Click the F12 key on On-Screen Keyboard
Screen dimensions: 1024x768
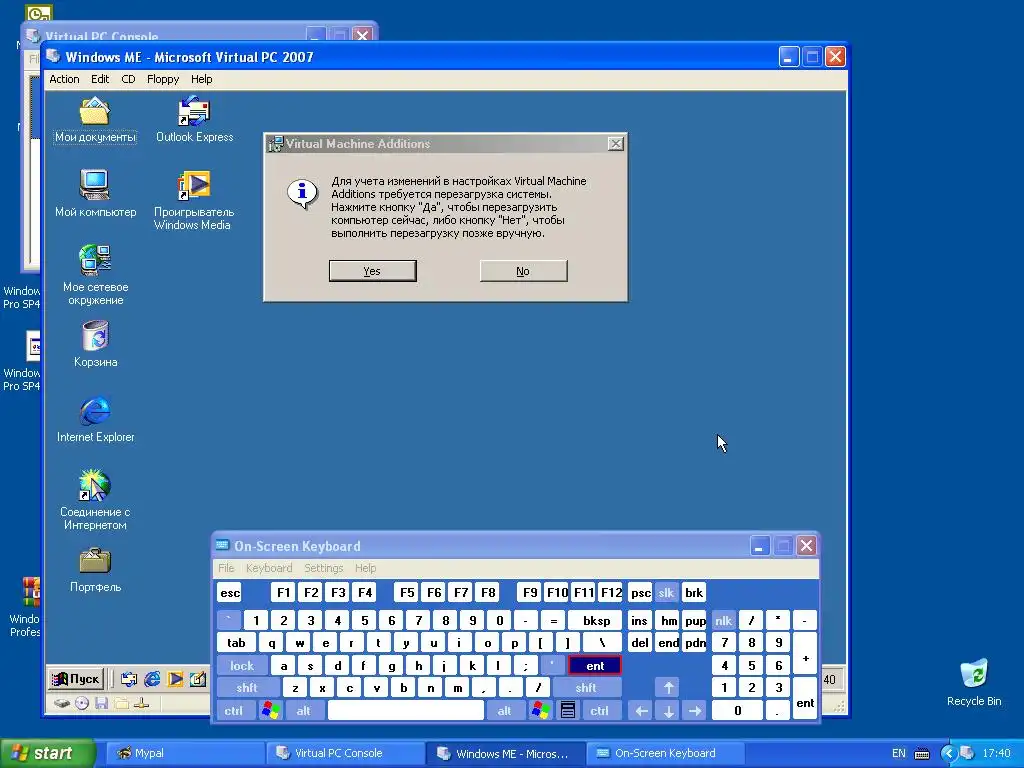click(611, 592)
